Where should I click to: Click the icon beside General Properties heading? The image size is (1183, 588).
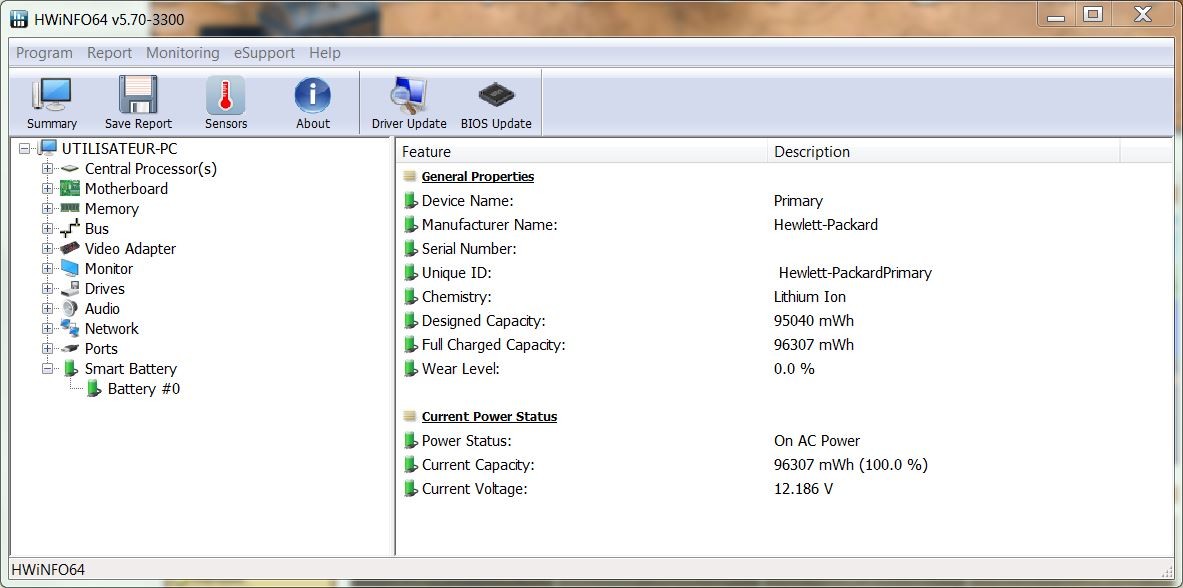pyautogui.click(x=409, y=177)
